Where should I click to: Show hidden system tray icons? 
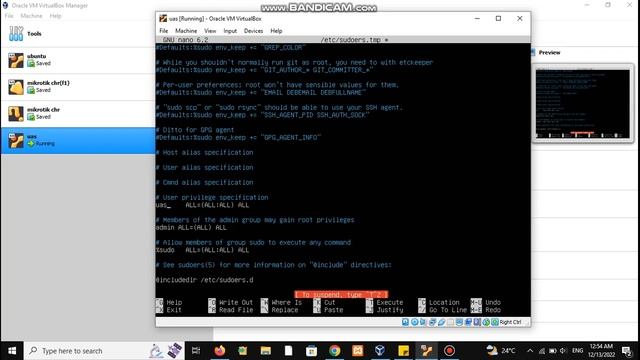[x=530, y=351]
